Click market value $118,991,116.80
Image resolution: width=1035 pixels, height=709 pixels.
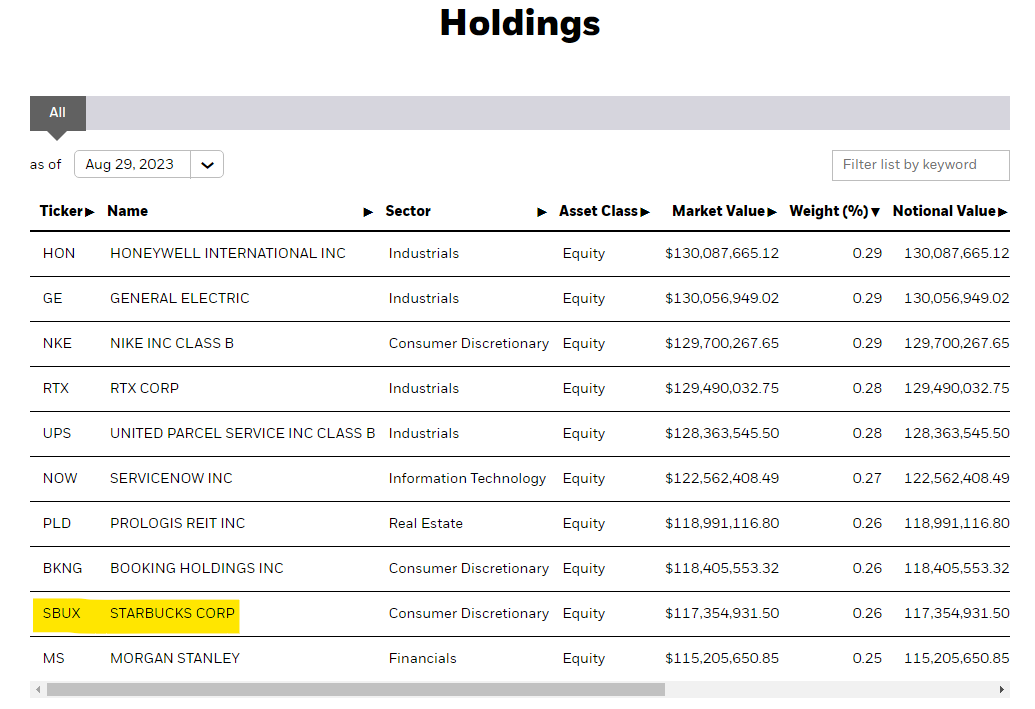click(721, 523)
